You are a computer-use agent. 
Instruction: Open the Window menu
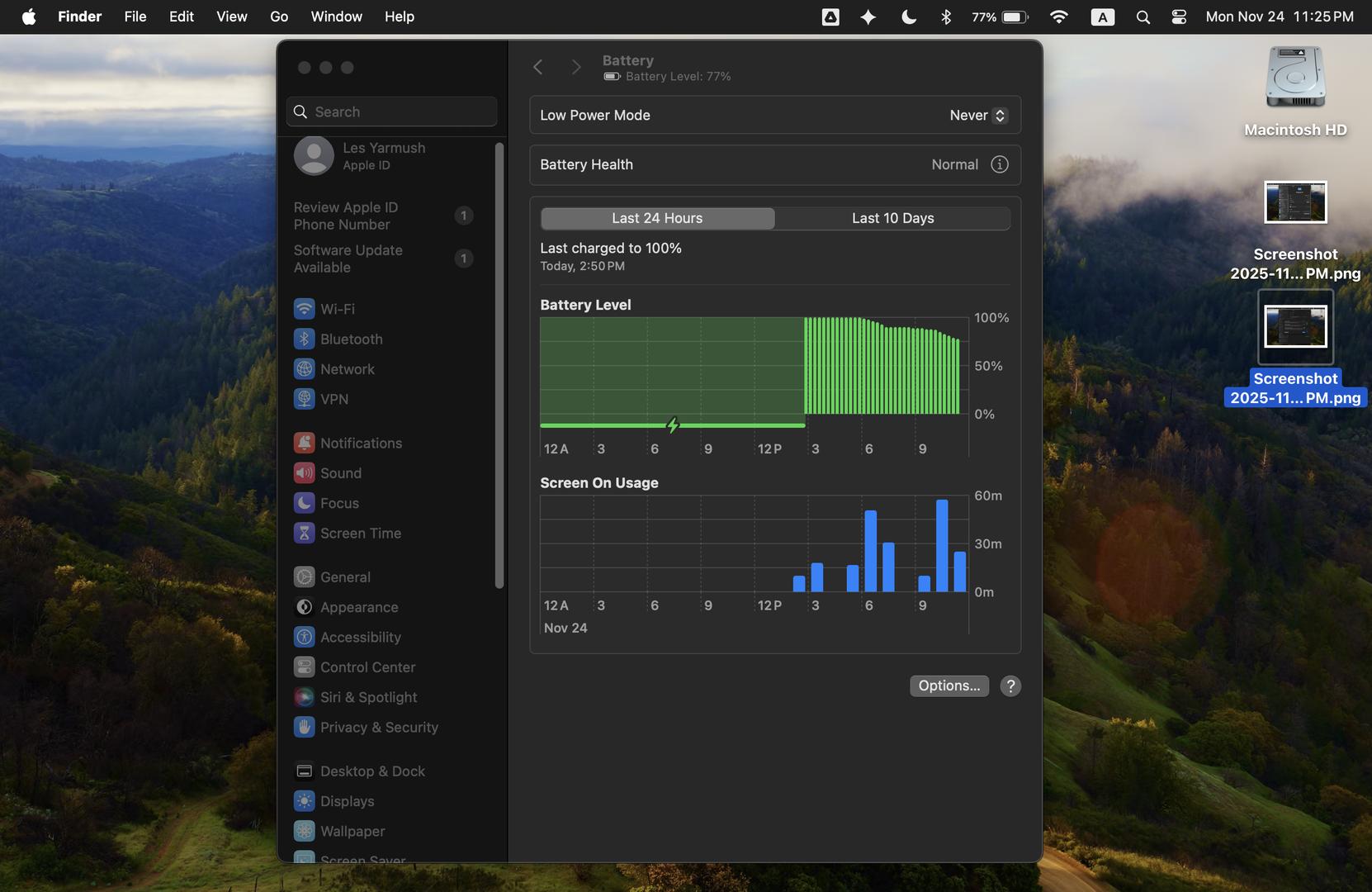[x=336, y=17]
